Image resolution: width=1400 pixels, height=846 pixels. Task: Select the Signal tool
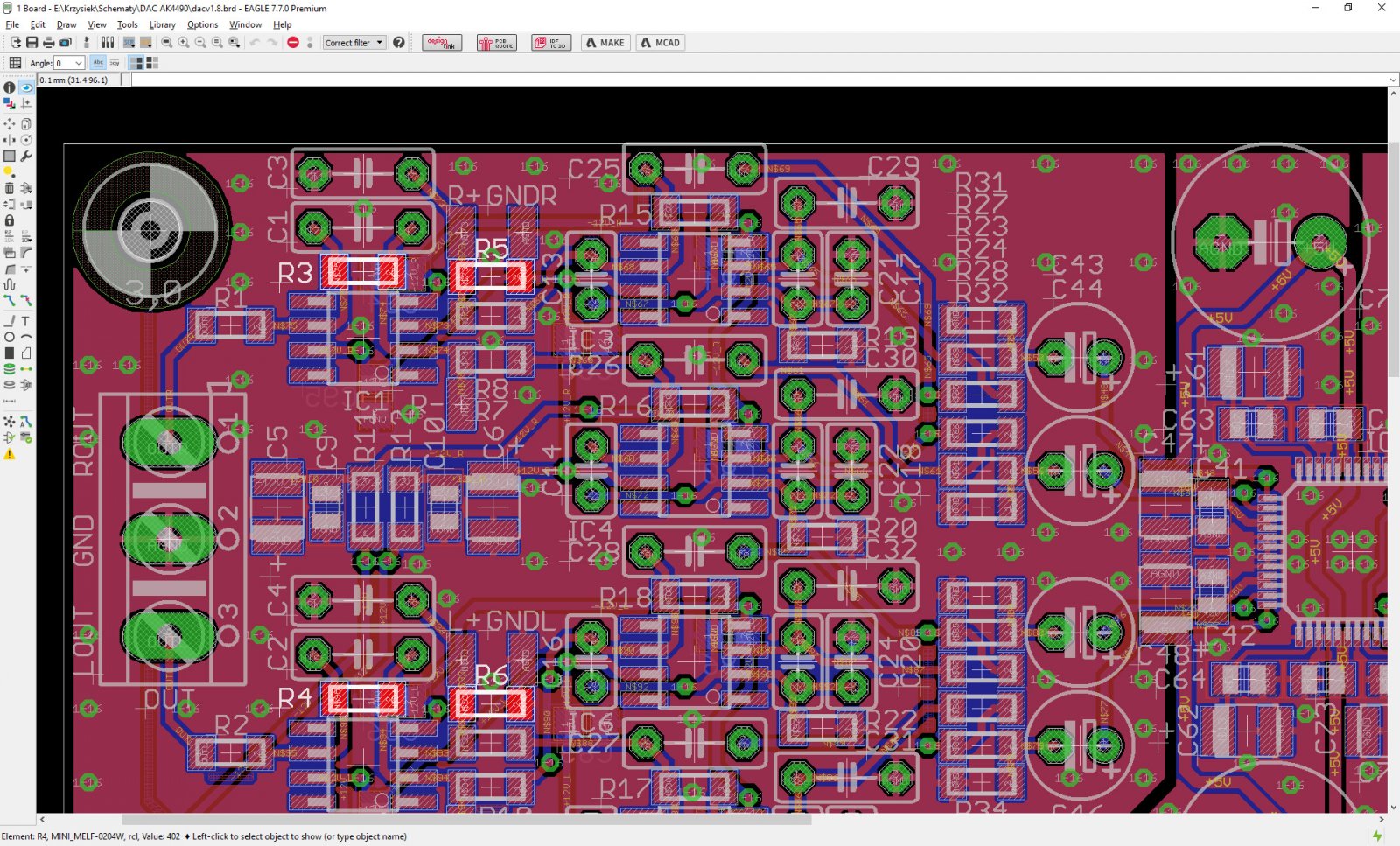[26, 368]
